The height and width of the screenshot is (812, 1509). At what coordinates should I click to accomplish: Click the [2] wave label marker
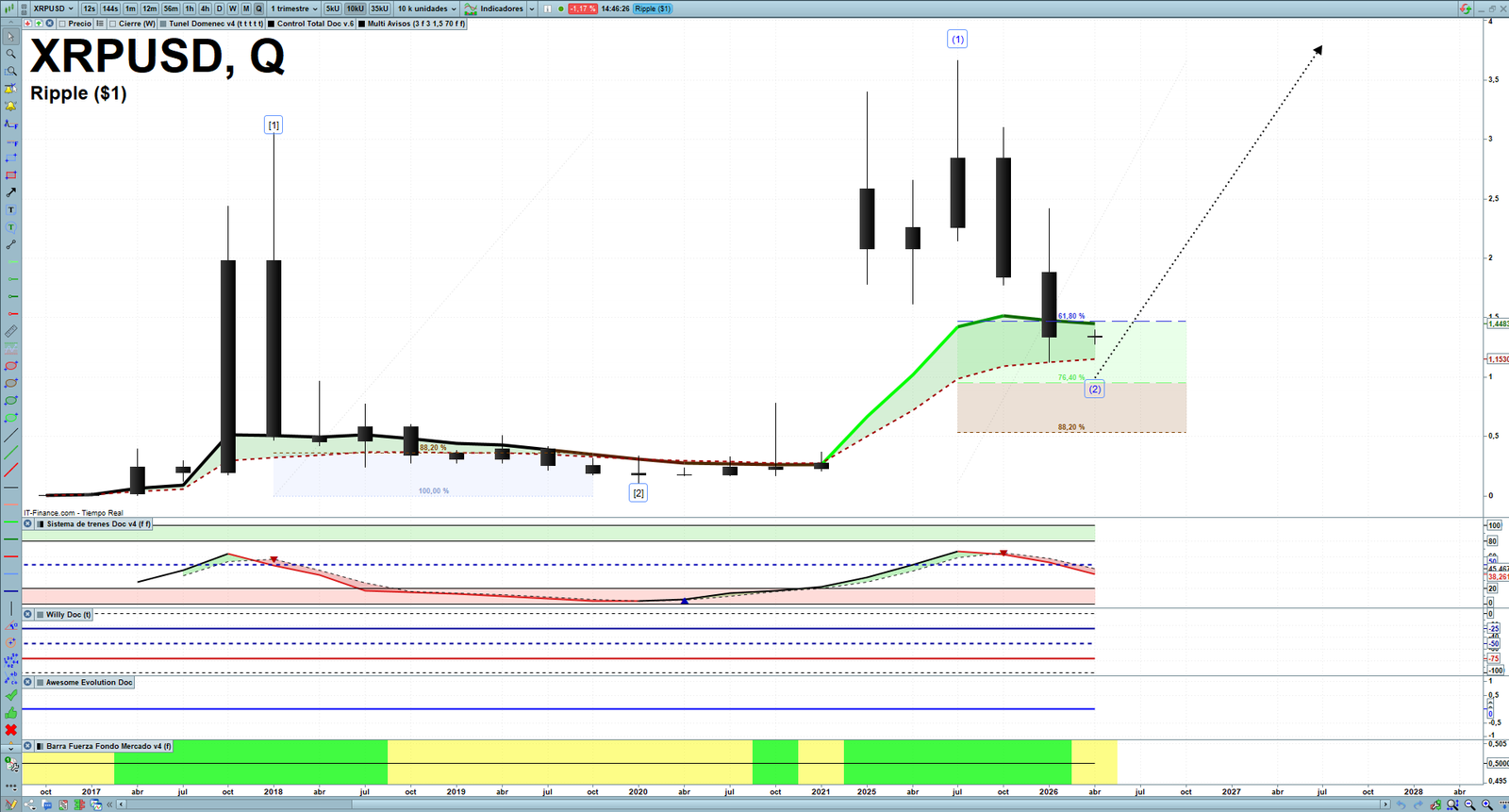(x=638, y=493)
